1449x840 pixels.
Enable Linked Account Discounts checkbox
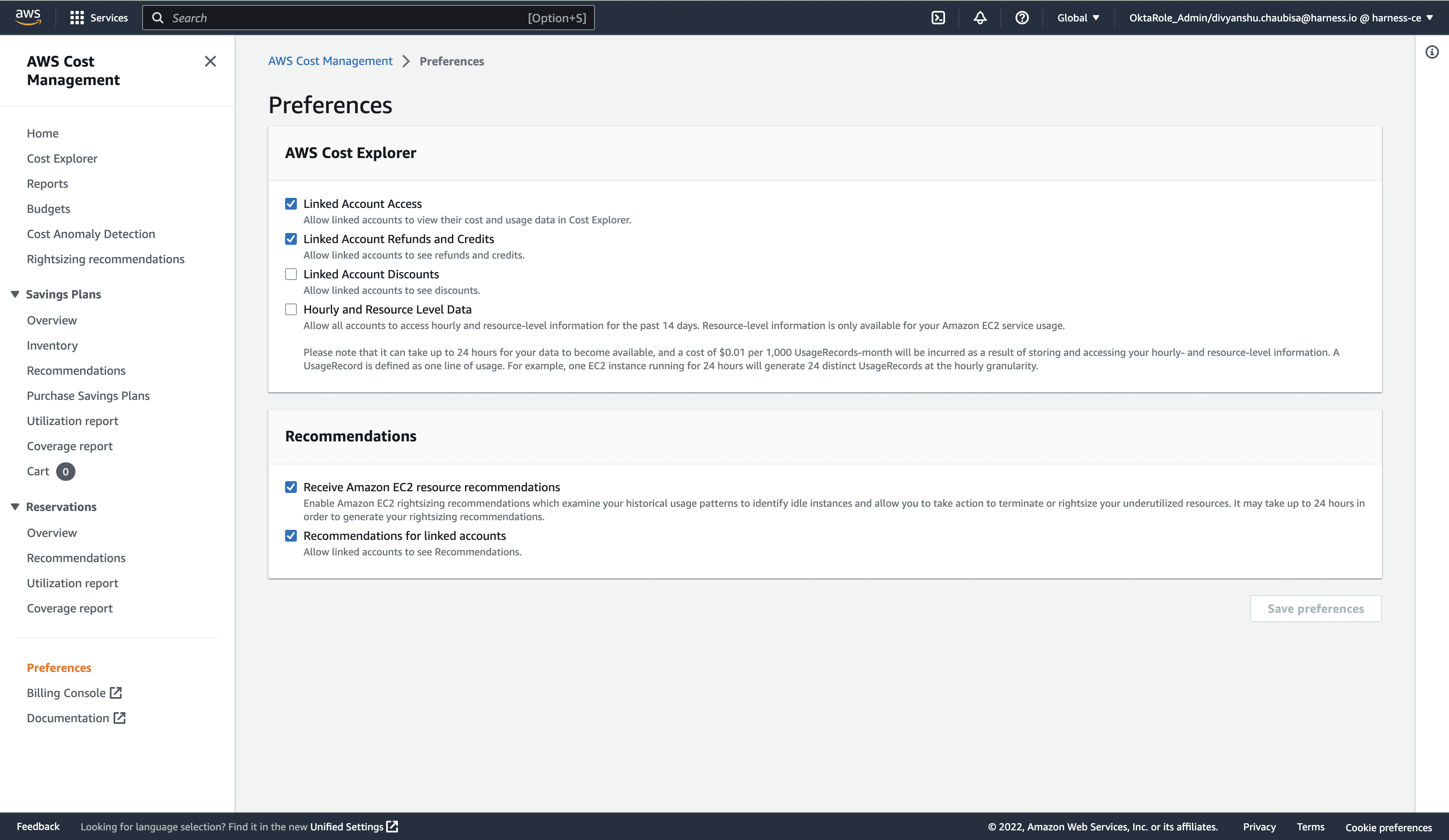click(x=291, y=274)
